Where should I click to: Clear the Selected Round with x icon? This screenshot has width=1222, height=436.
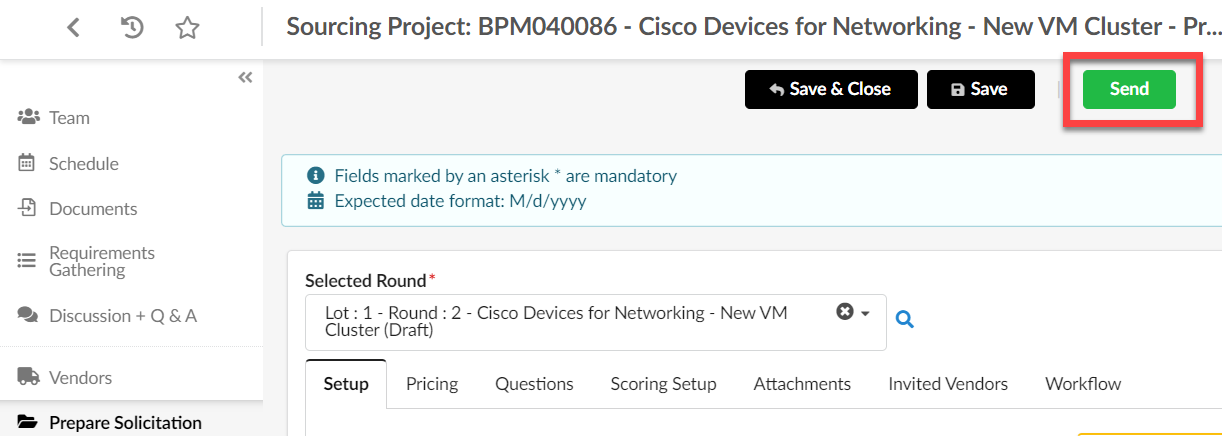(844, 312)
